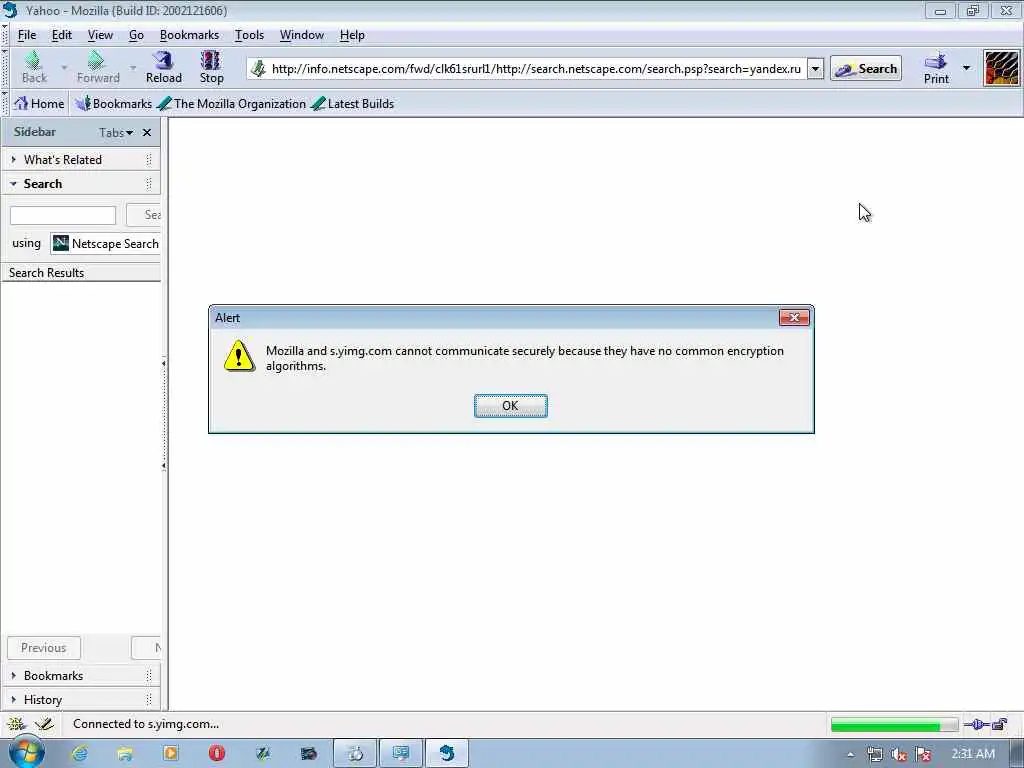Toggle the online/offline plug icon
This screenshot has height=768, width=1024.
pos(976,724)
